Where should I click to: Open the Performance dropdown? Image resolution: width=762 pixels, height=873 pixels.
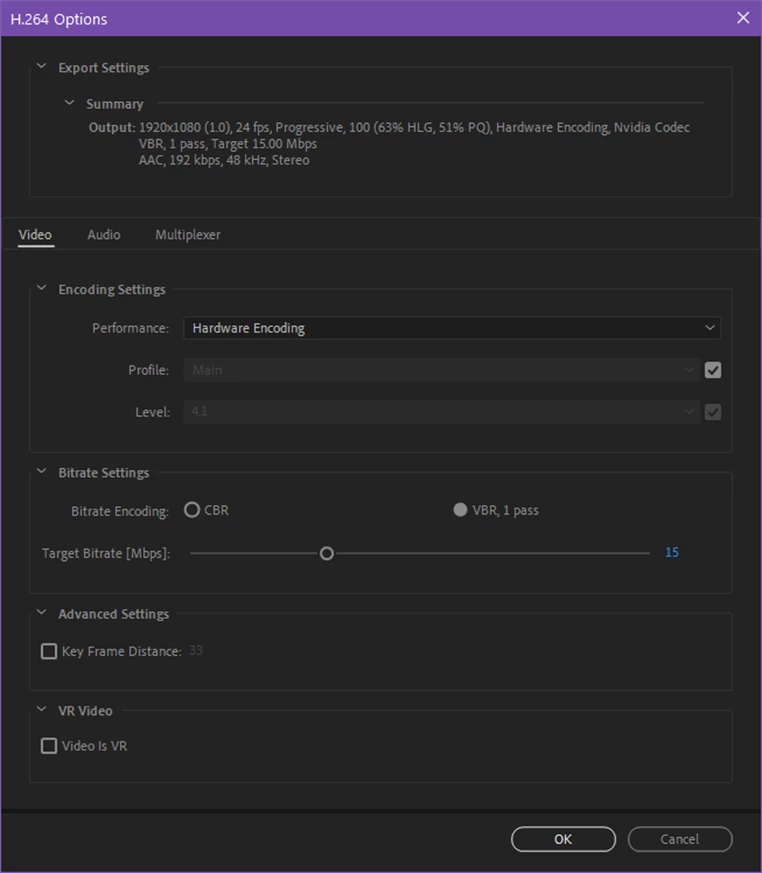point(452,328)
